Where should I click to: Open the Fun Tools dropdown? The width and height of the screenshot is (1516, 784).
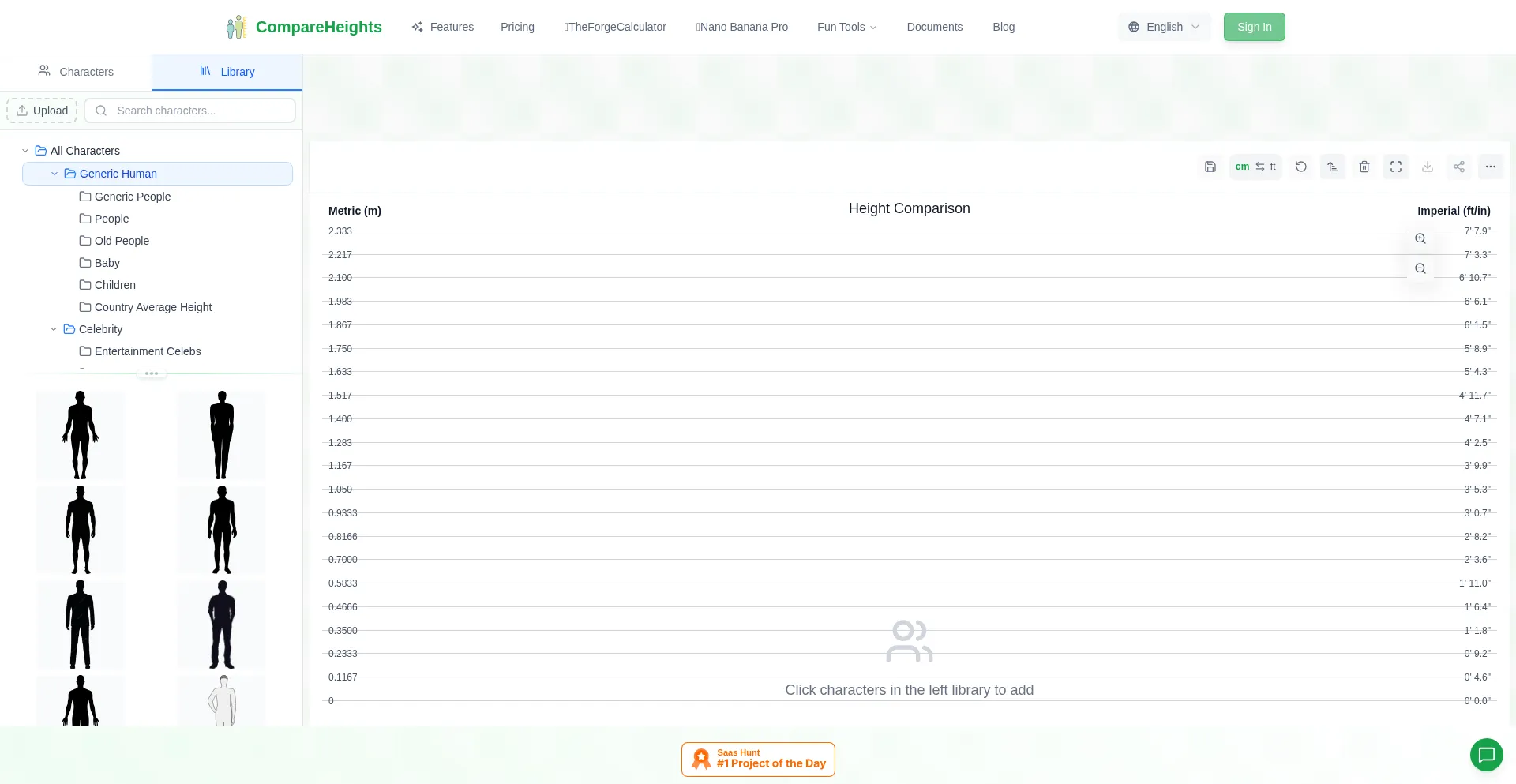[846, 27]
